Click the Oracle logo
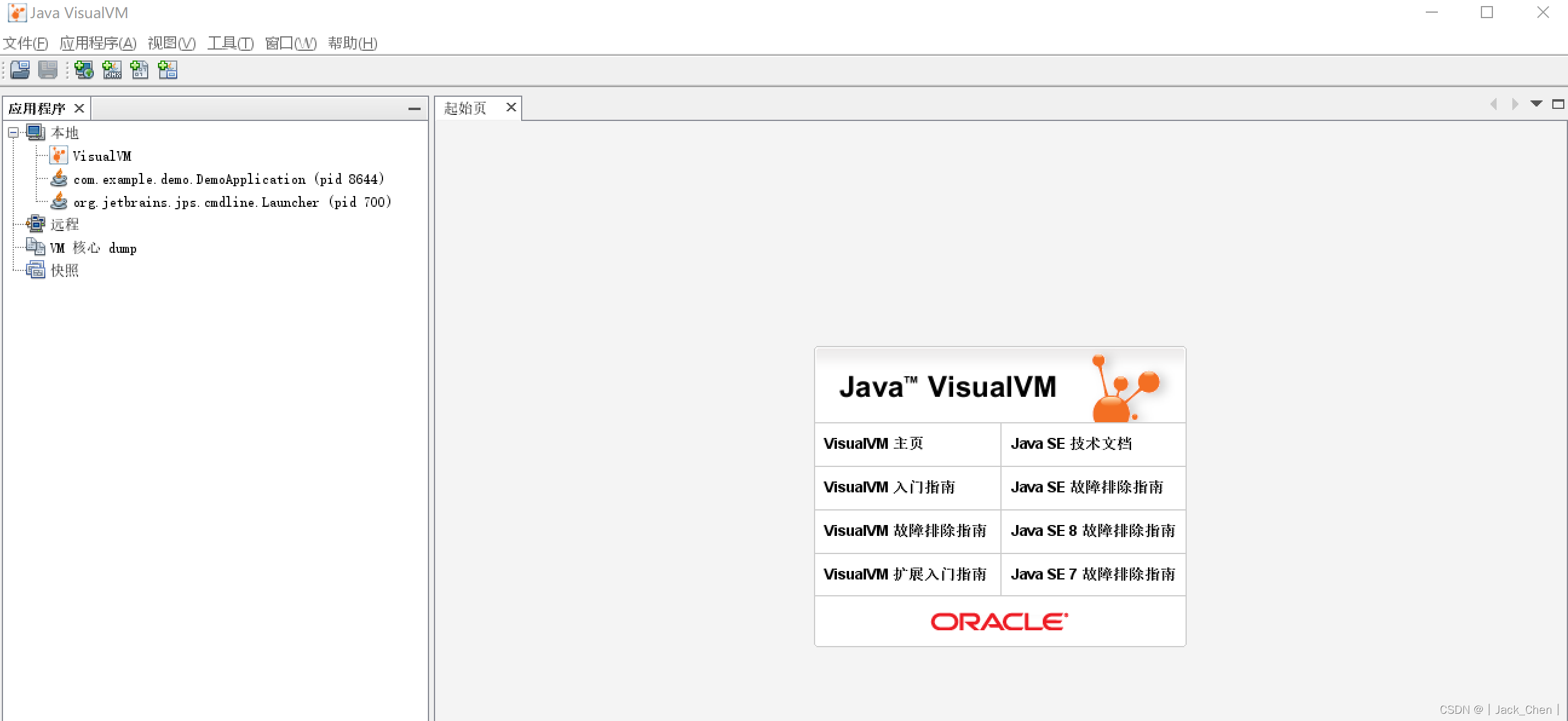The image size is (1568, 721). [x=1000, y=621]
